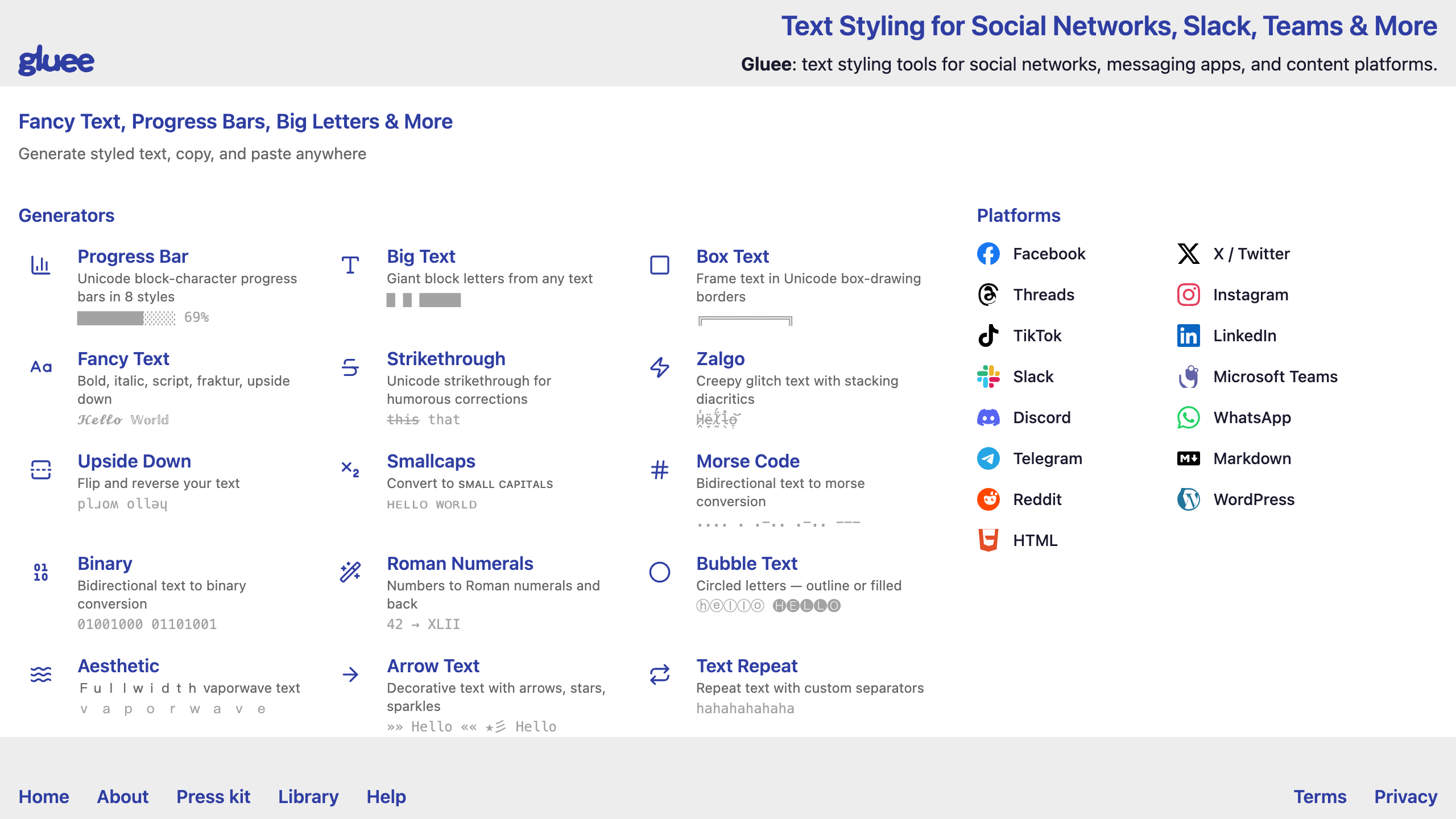
Task: Open the Aesthetic generator link
Action: 118,666
